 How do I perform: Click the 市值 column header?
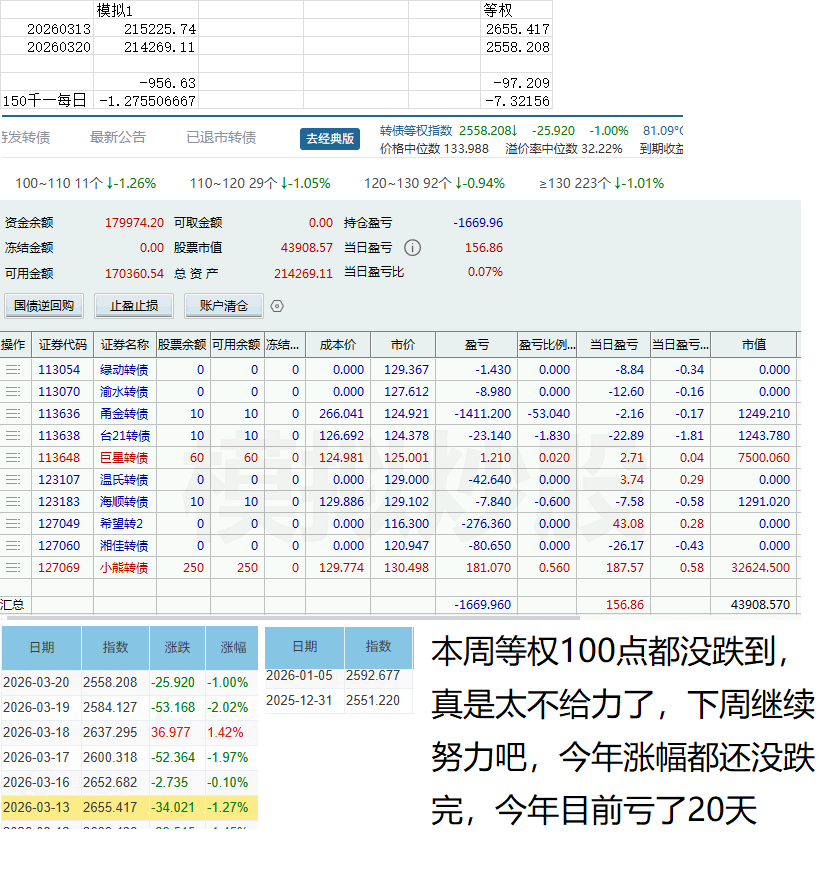click(x=753, y=345)
